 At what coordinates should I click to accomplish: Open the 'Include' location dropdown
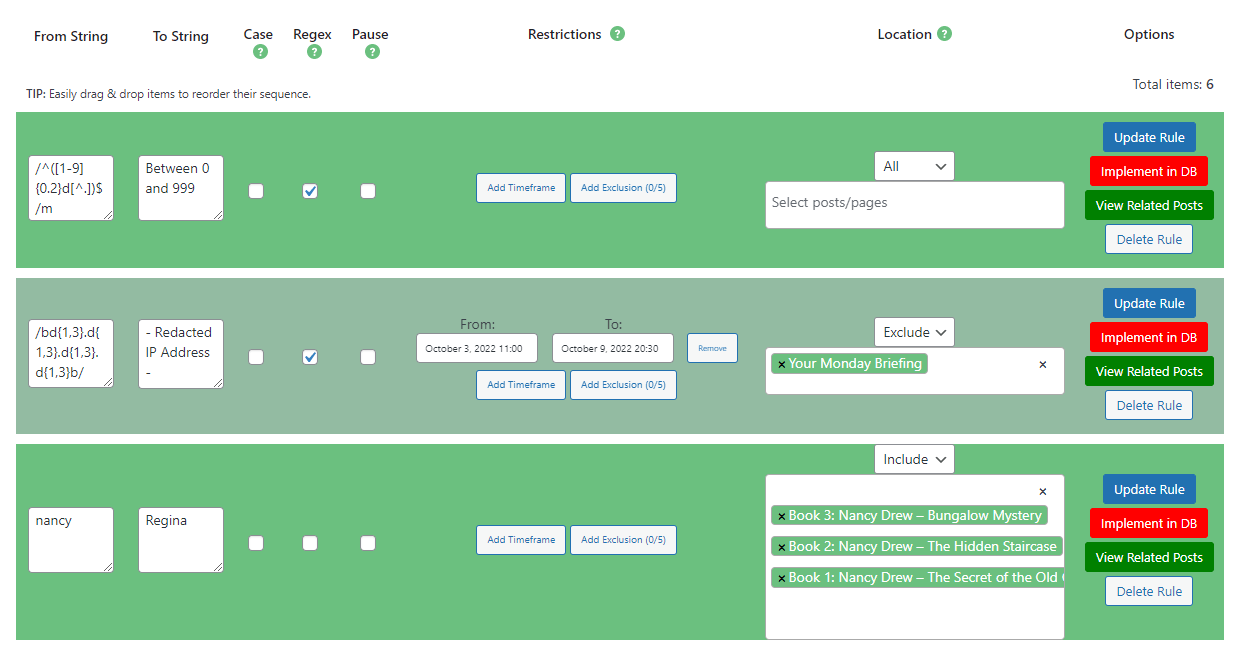914,460
